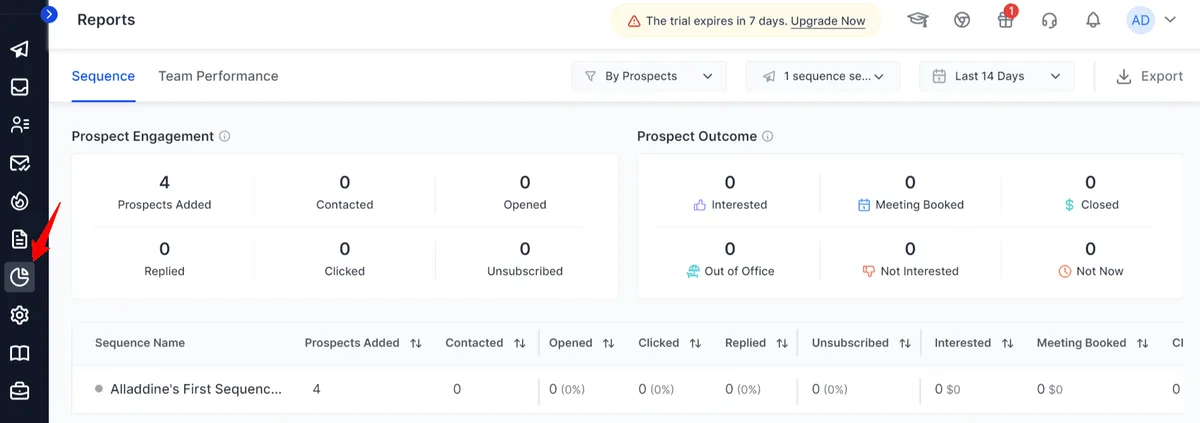Select the Reports pie chart sidebar icon
This screenshot has width=1200, height=423.
20,277
